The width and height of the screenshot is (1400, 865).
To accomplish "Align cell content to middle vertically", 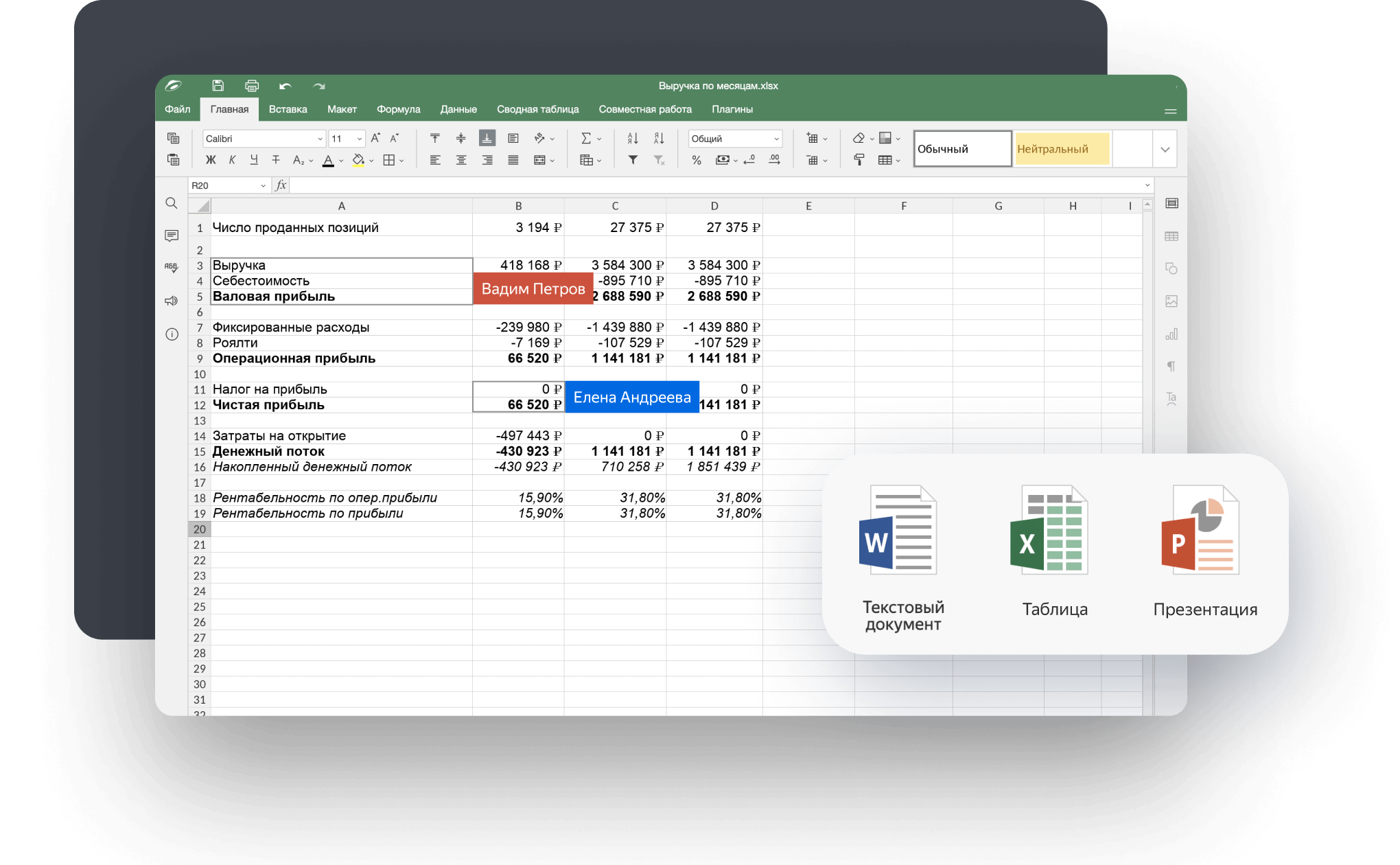I will tap(461, 138).
